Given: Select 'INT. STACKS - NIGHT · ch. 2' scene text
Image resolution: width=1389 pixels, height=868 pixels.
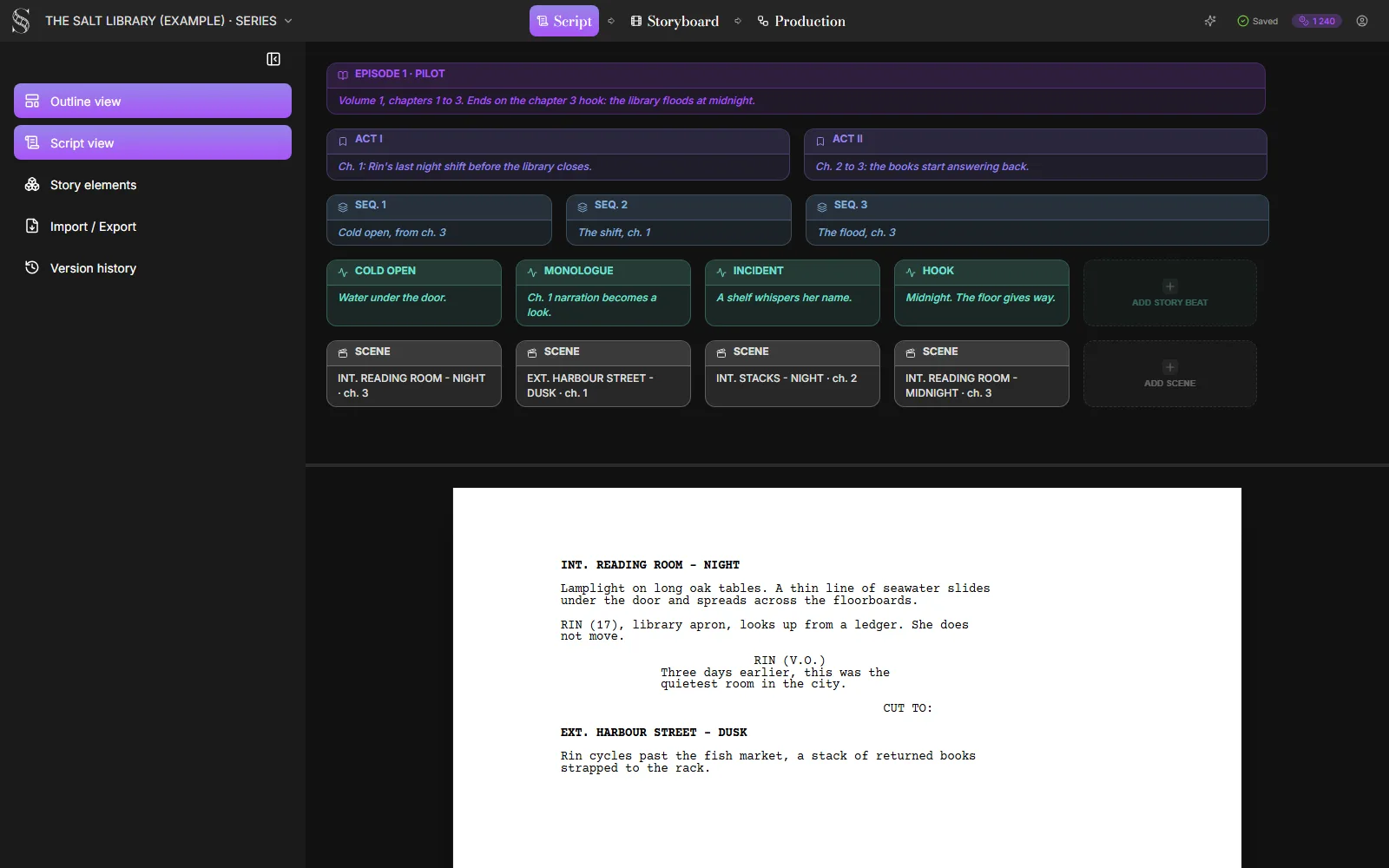Looking at the screenshot, I should [787, 378].
